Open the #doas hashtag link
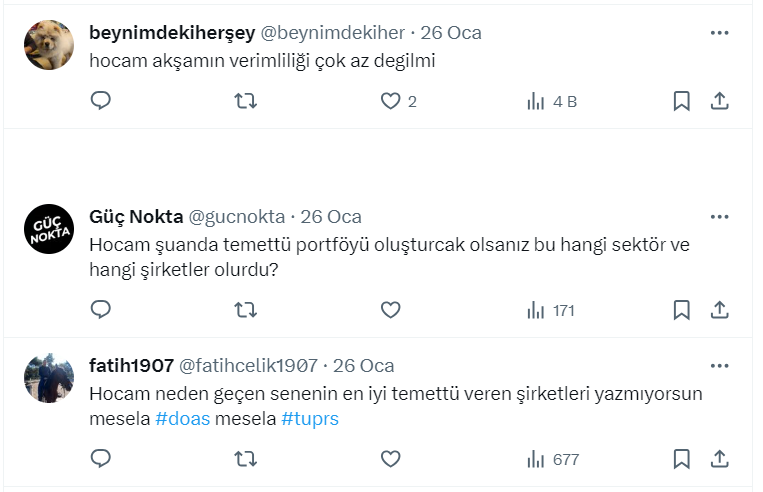Screen dimensions: 763x492 (183, 419)
